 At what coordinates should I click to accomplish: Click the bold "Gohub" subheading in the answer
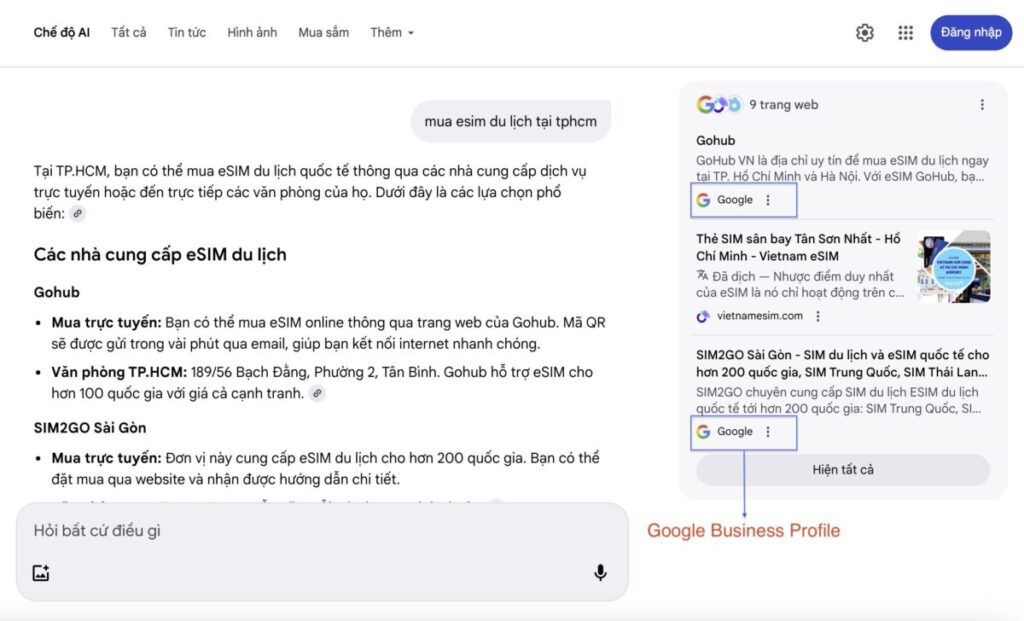57,292
